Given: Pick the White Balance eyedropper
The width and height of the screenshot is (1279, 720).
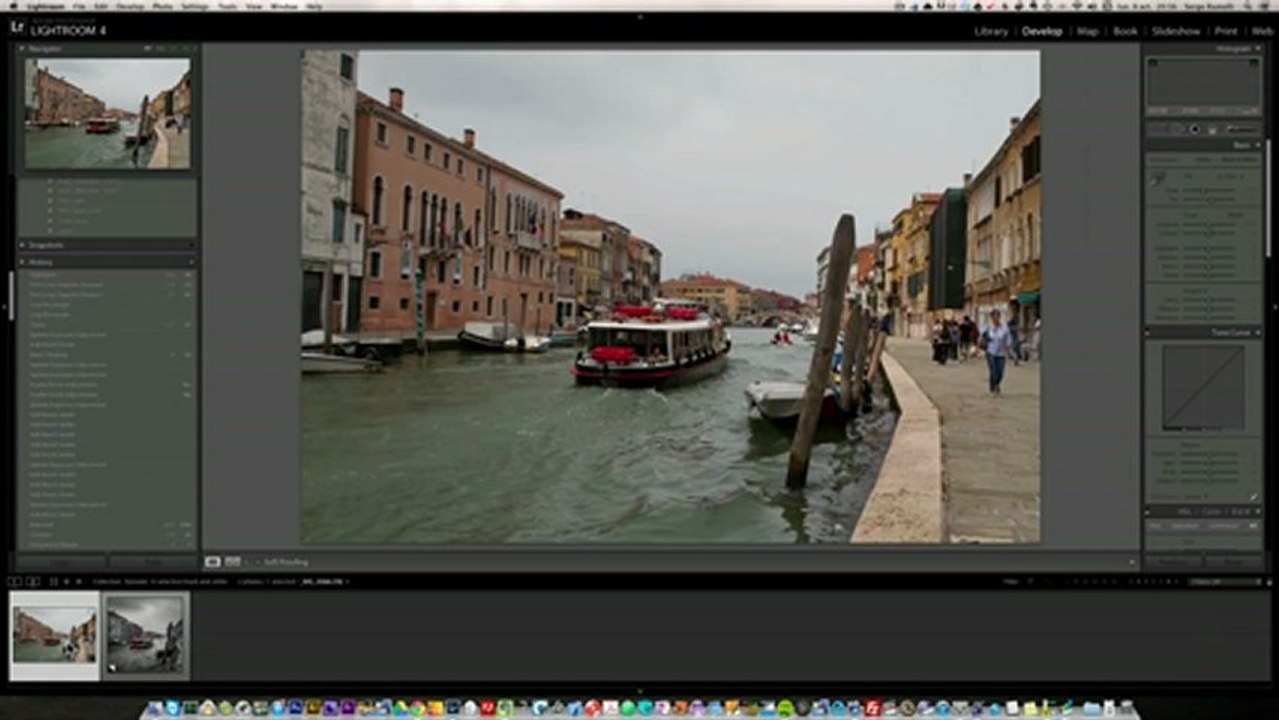Looking at the screenshot, I should pyautogui.click(x=1157, y=178).
